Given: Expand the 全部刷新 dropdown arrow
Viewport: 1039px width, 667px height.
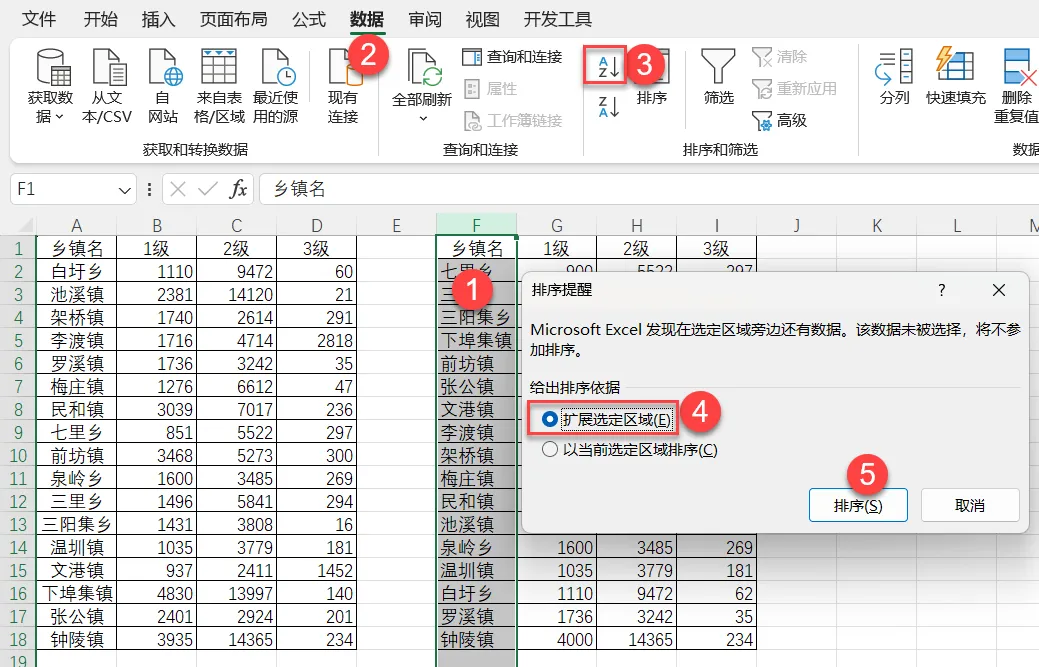Looking at the screenshot, I should pos(423,119).
